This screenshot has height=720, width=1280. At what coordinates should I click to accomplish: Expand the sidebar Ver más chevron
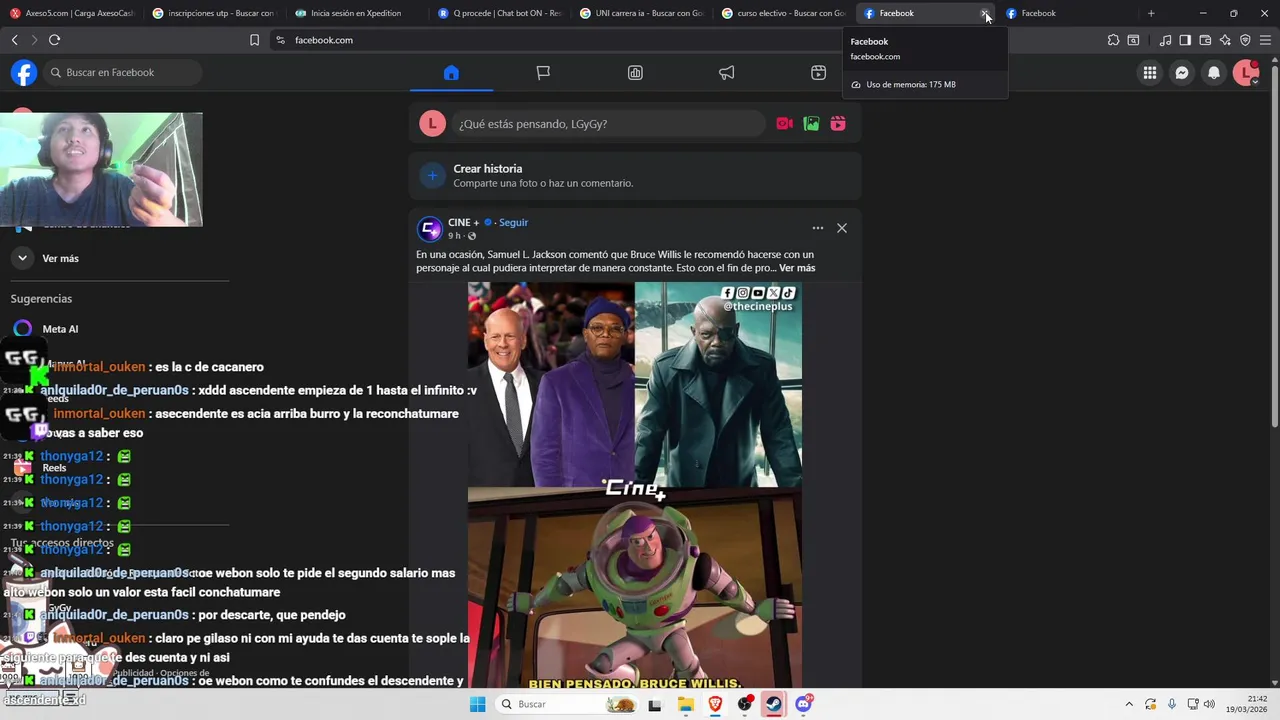[x=22, y=258]
